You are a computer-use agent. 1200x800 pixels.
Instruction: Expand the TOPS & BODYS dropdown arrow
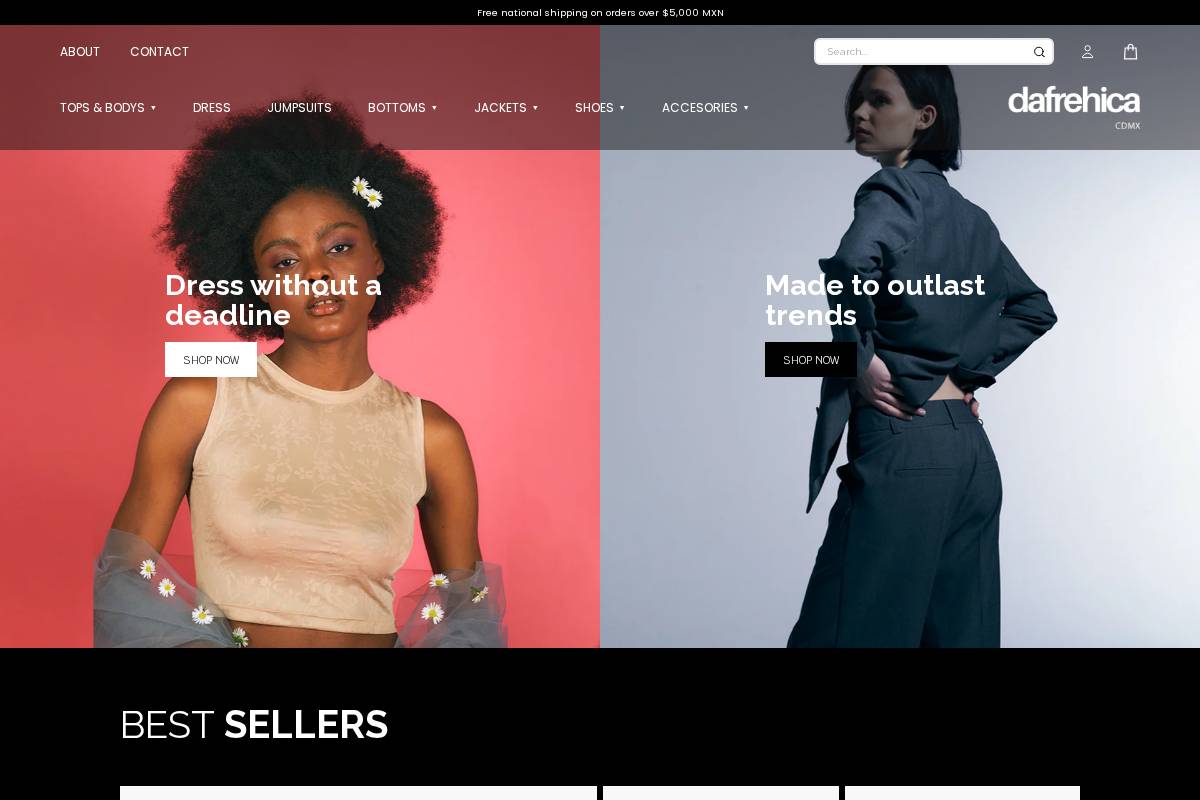[153, 108]
